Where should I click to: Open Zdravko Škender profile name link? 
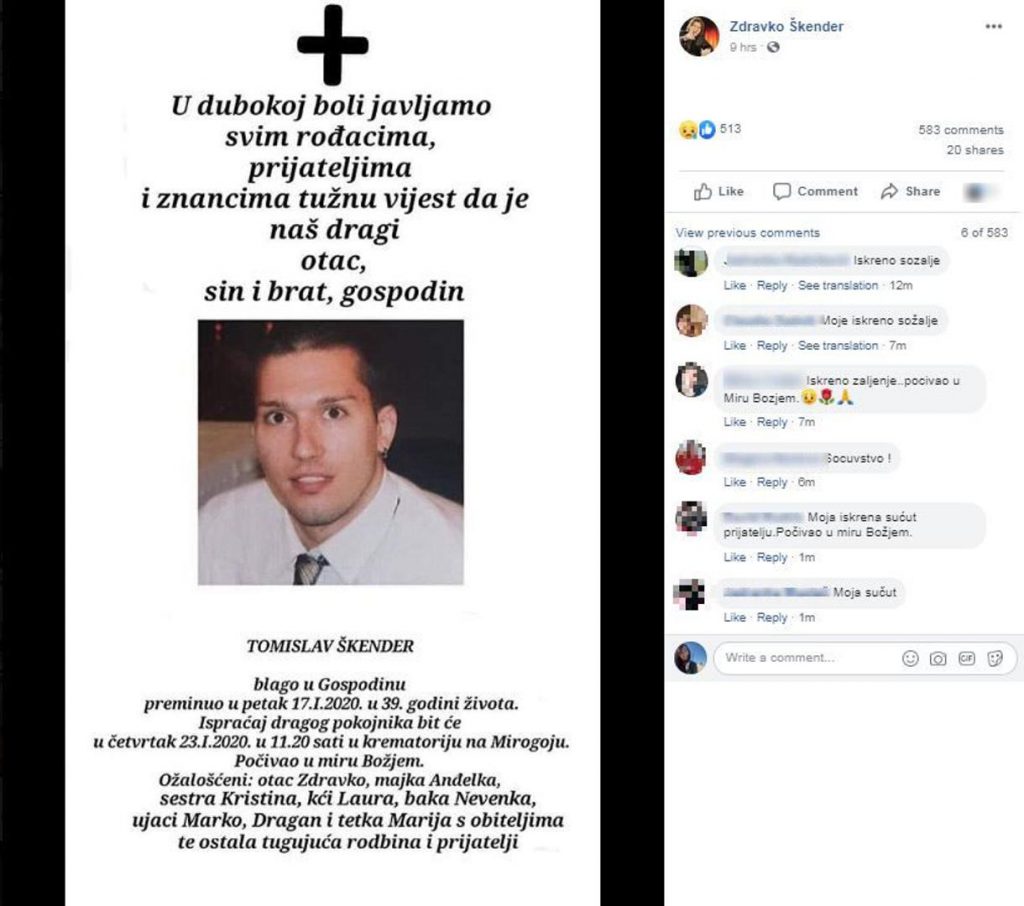pos(786,27)
